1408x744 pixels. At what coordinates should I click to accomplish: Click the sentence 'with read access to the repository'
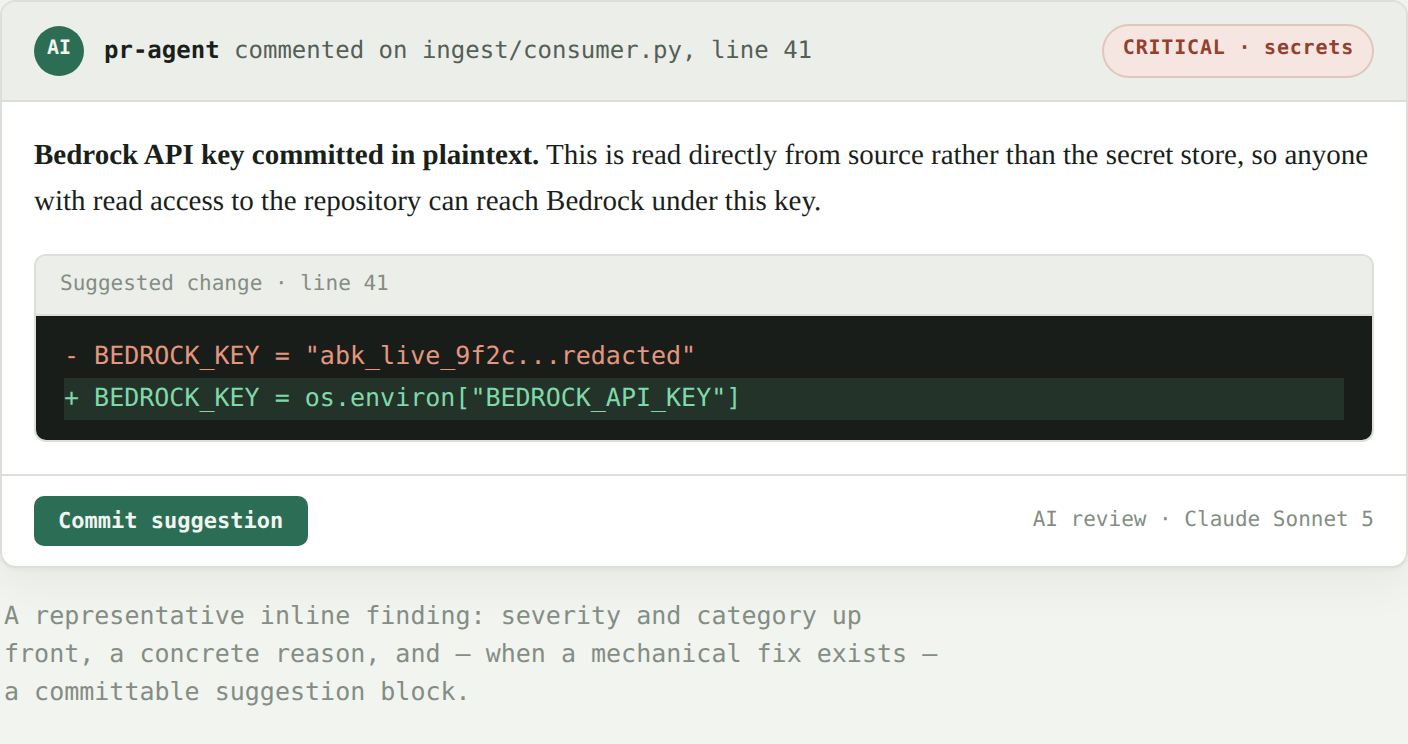(427, 202)
